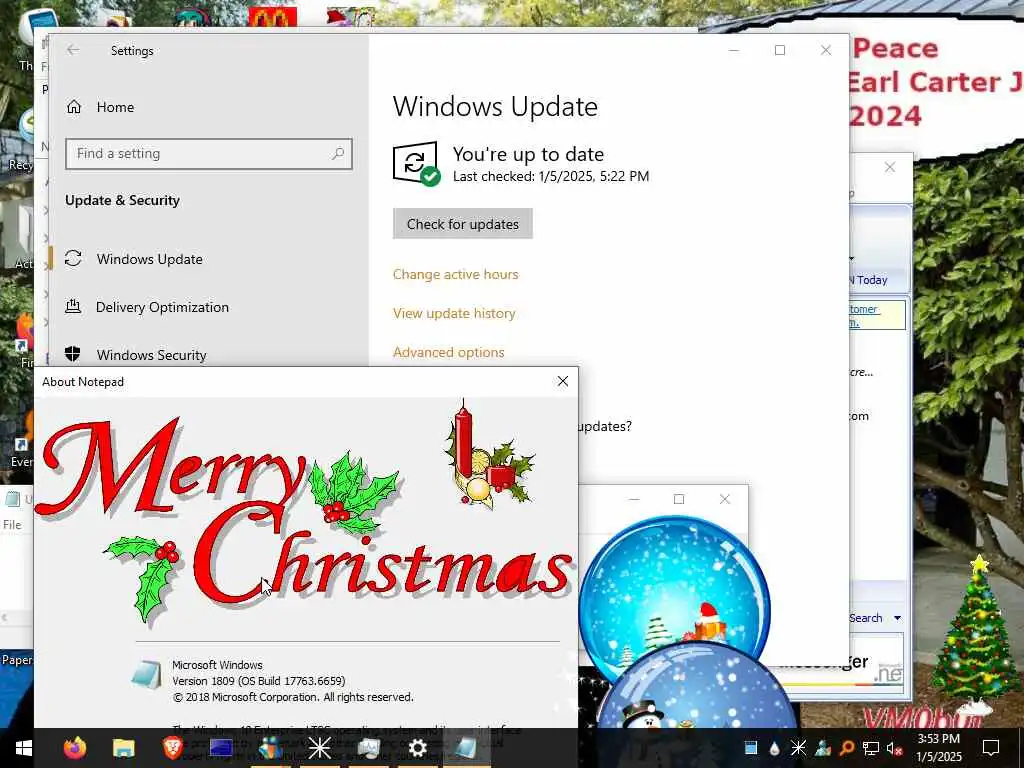1024x768 pixels.
Task: Click the water drop tray icon
Action: (x=775, y=748)
